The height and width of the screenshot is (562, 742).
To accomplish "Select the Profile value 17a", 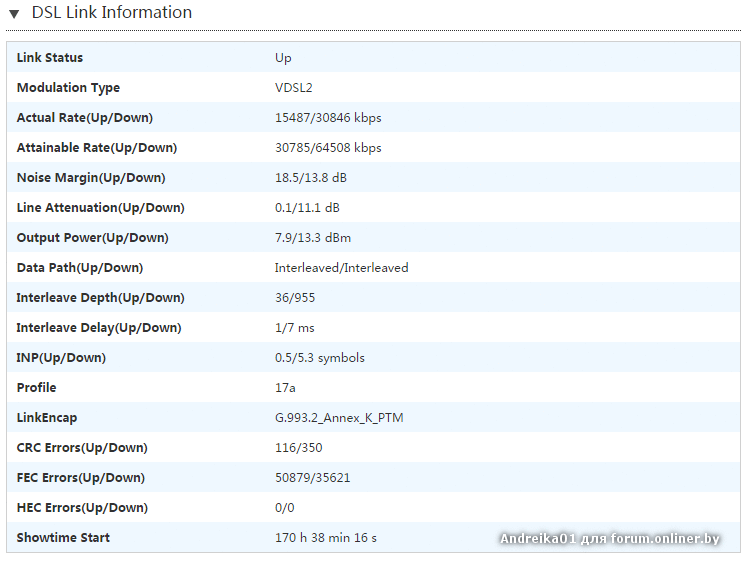I will pyautogui.click(x=285, y=388).
